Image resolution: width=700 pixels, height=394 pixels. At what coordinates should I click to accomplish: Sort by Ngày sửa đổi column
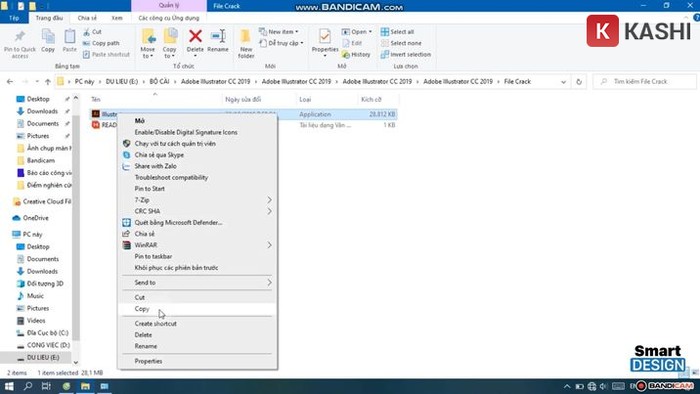[243, 100]
